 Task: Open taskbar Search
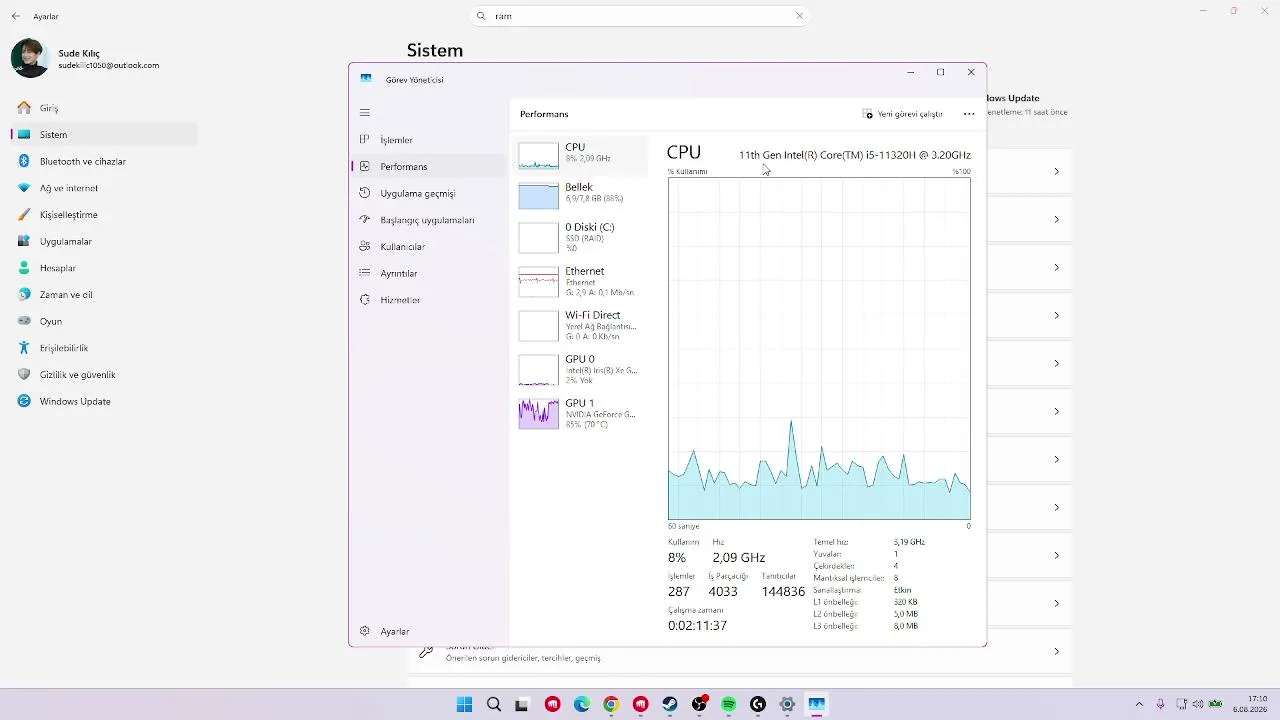click(x=493, y=704)
